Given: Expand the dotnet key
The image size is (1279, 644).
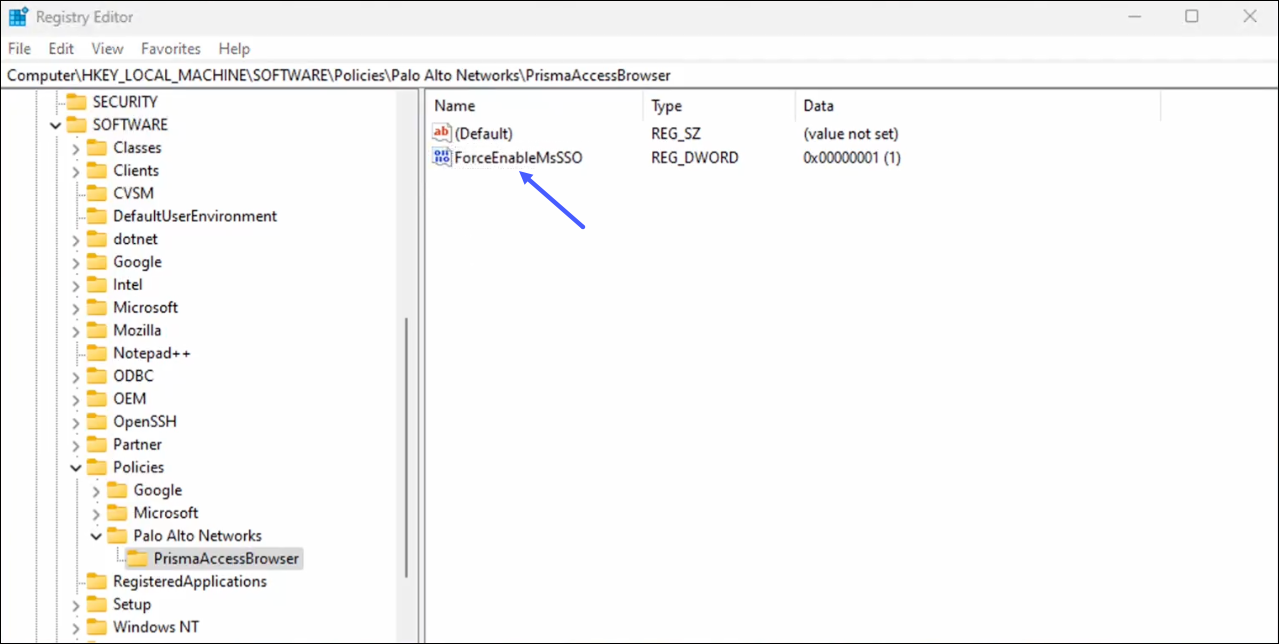Looking at the screenshot, I should click(x=75, y=239).
